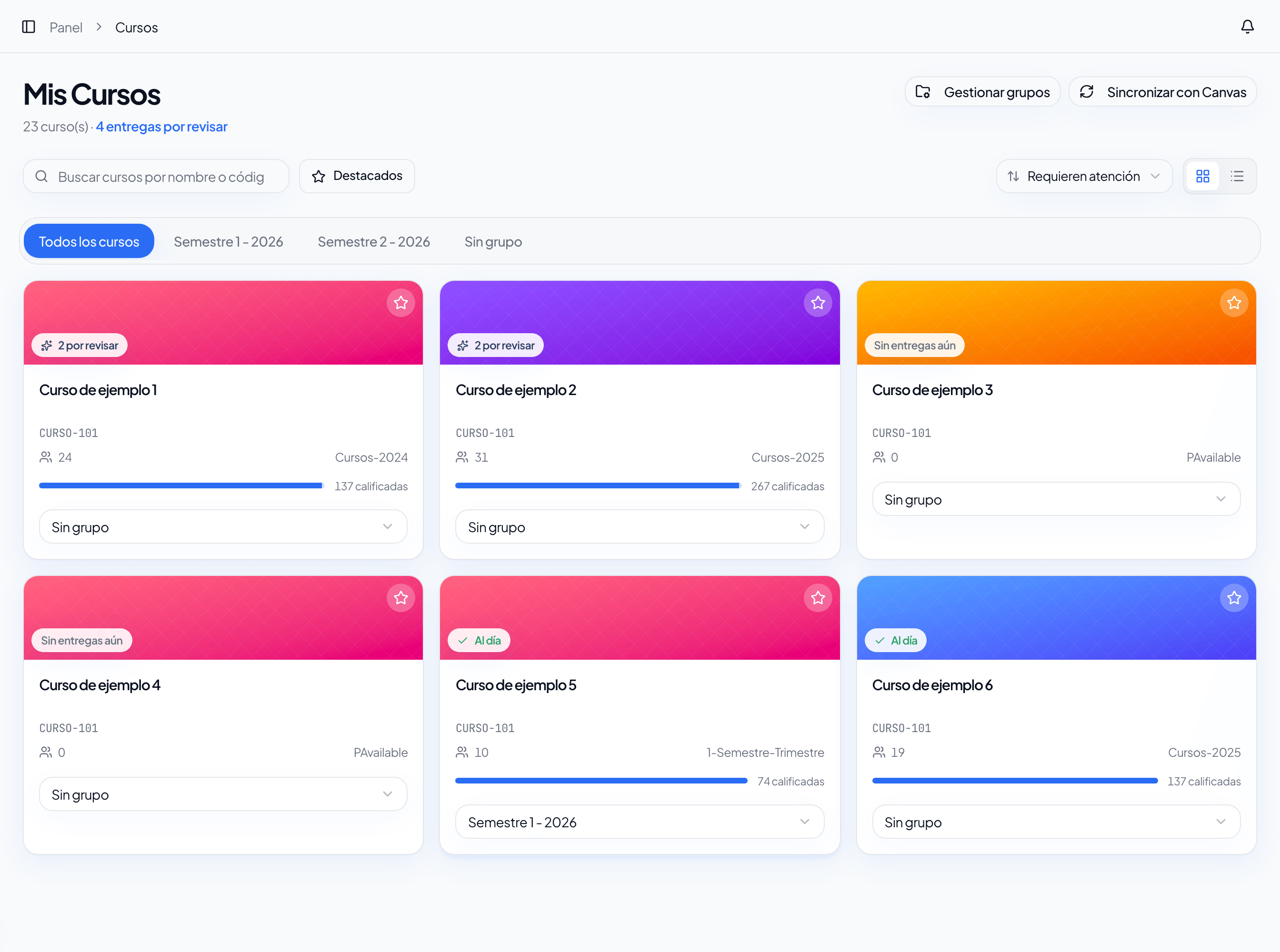The height and width of the screenshot is (952, 1280).
Task: Click Cursos-2024 label
Action: (371, 457)
